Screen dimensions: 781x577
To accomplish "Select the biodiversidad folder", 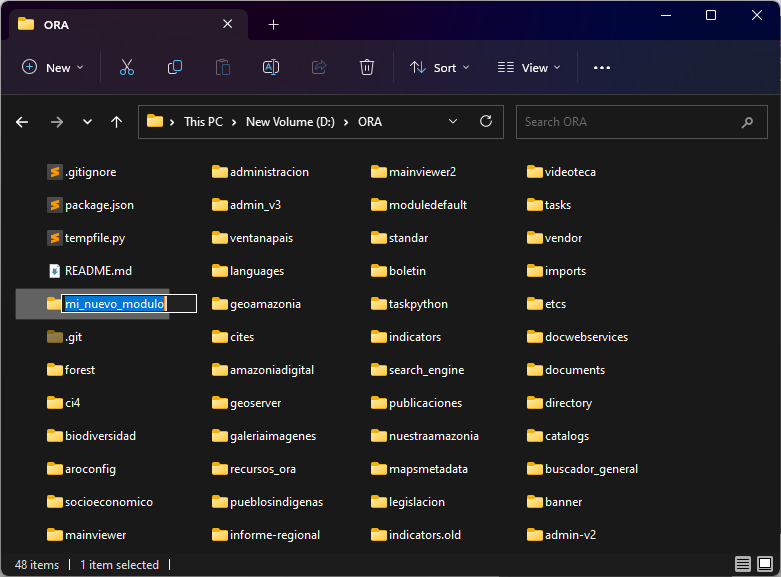I will tap(91, 436).
